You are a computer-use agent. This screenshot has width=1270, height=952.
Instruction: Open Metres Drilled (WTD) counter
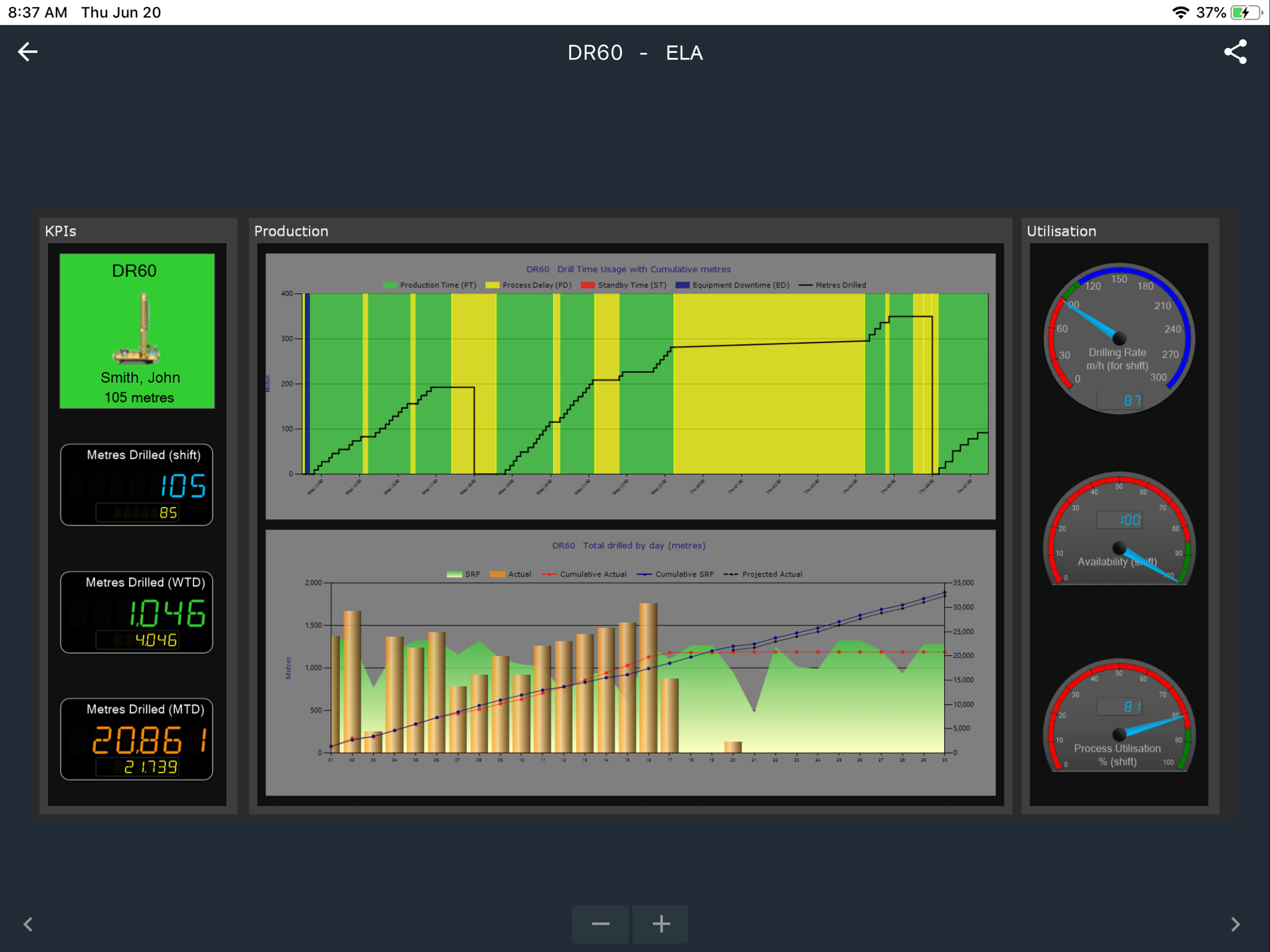point(137,612)
